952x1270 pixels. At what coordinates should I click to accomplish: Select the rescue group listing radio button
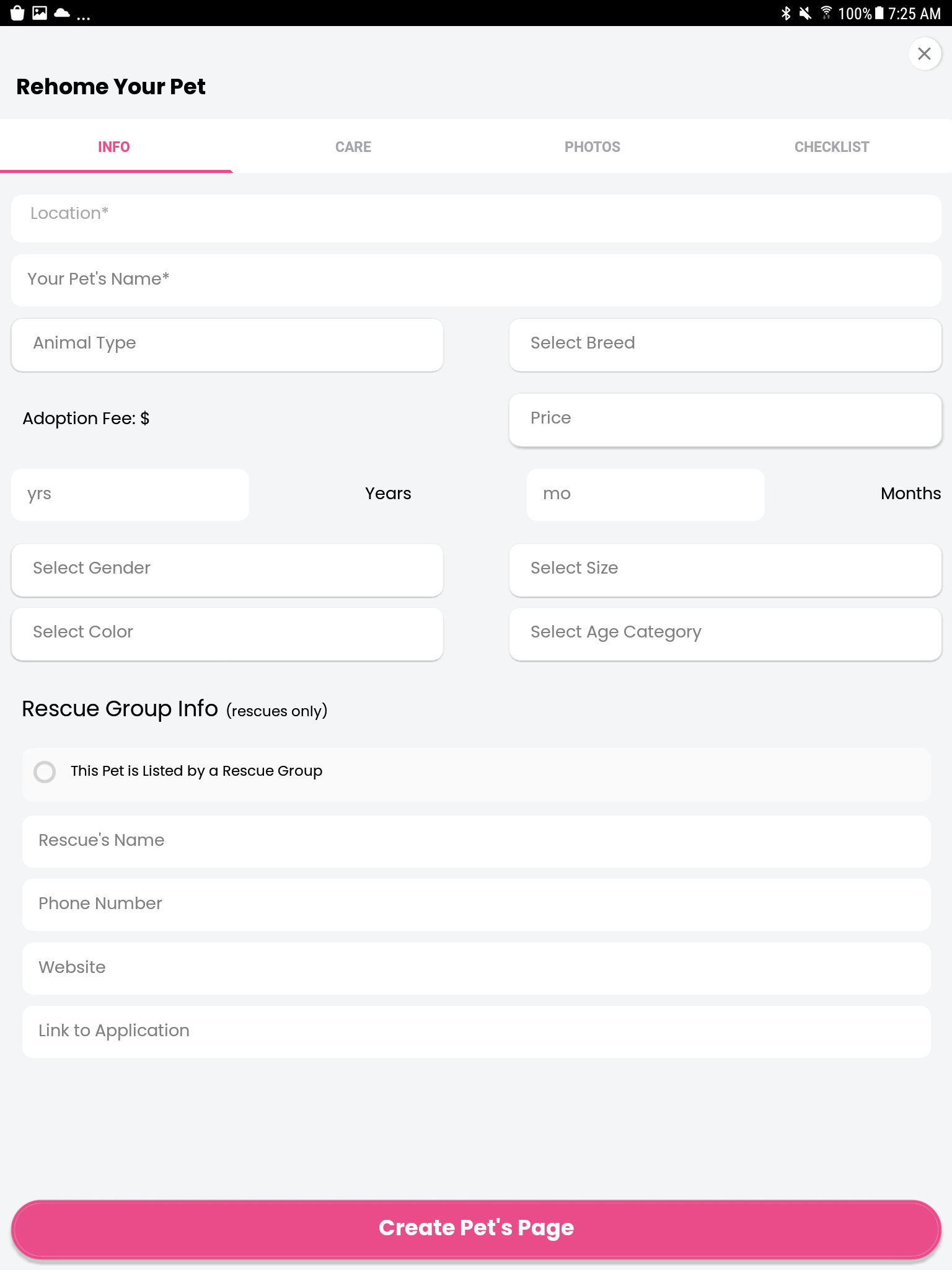click(45, 771)
